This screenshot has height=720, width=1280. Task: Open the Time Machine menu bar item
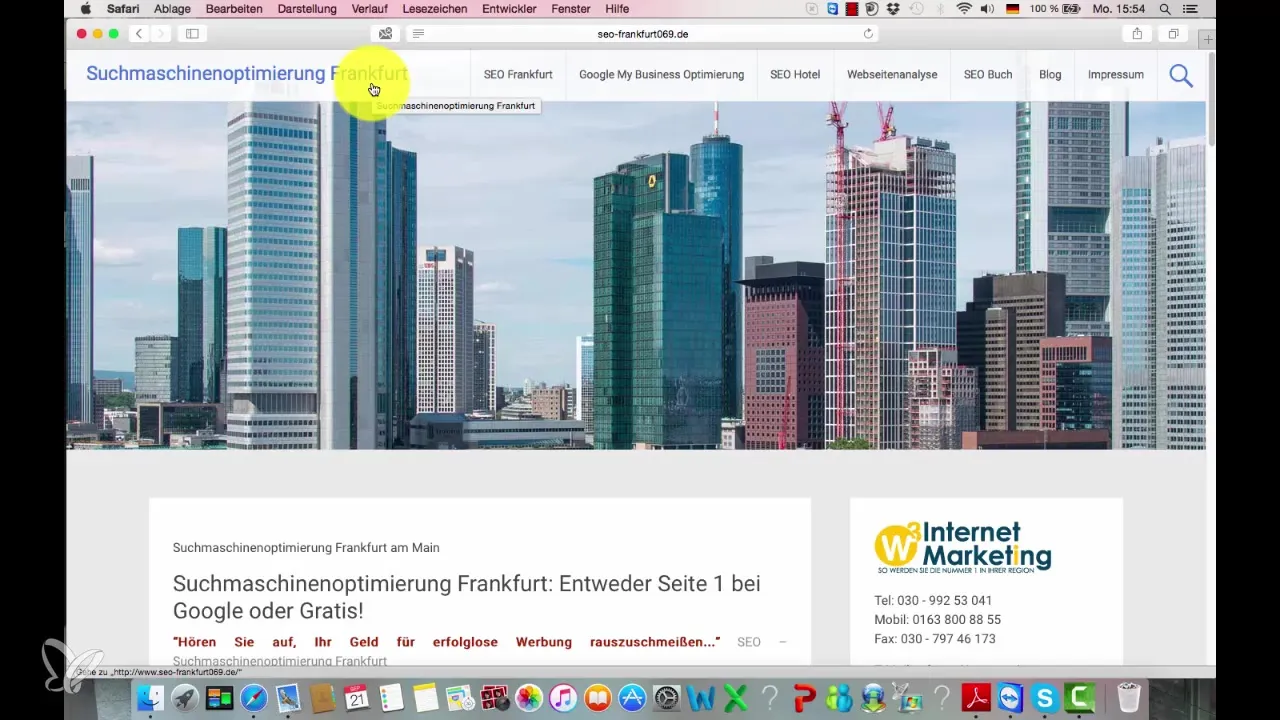tap(916, 9)
